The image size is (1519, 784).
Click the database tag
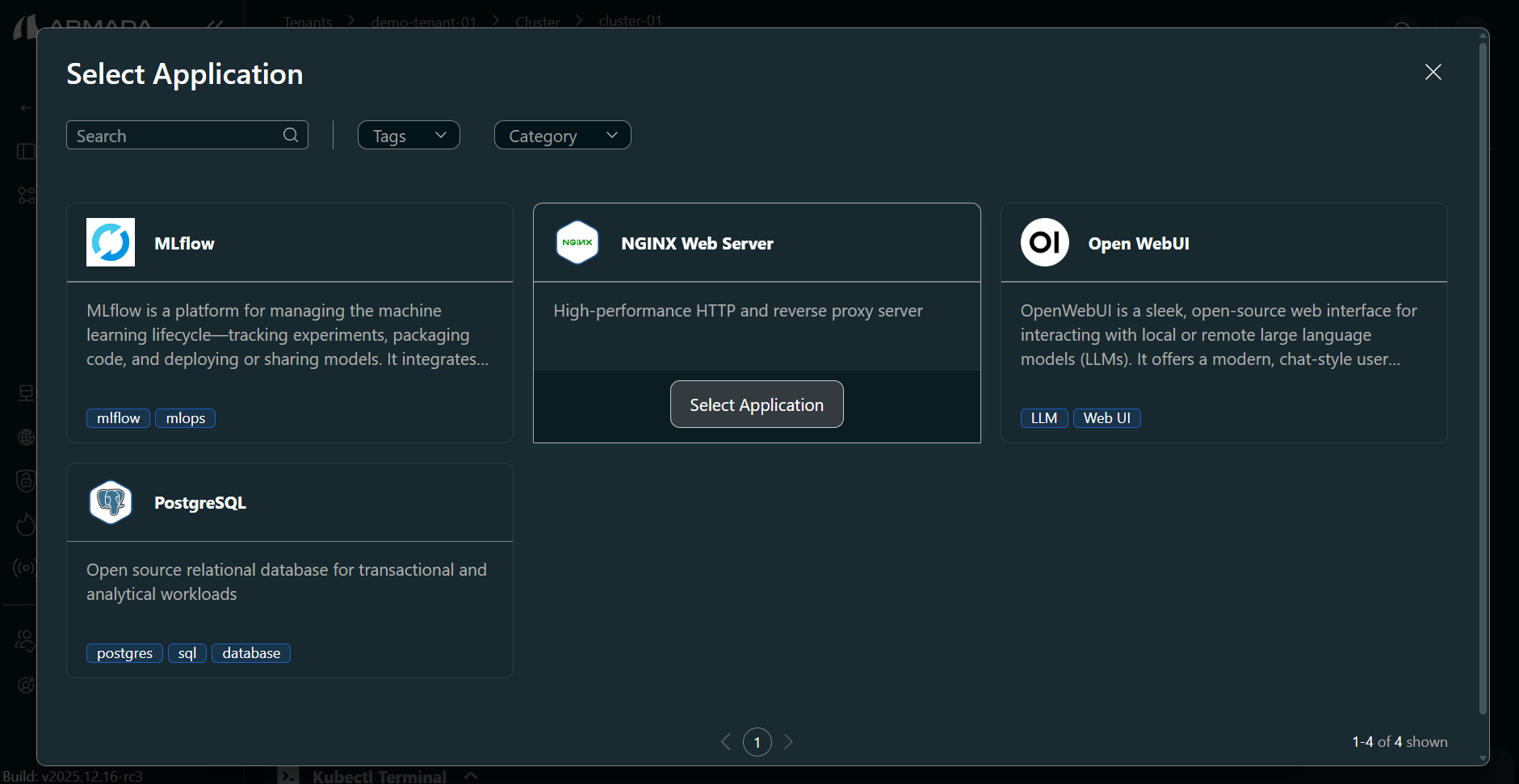tap(250, 653)
